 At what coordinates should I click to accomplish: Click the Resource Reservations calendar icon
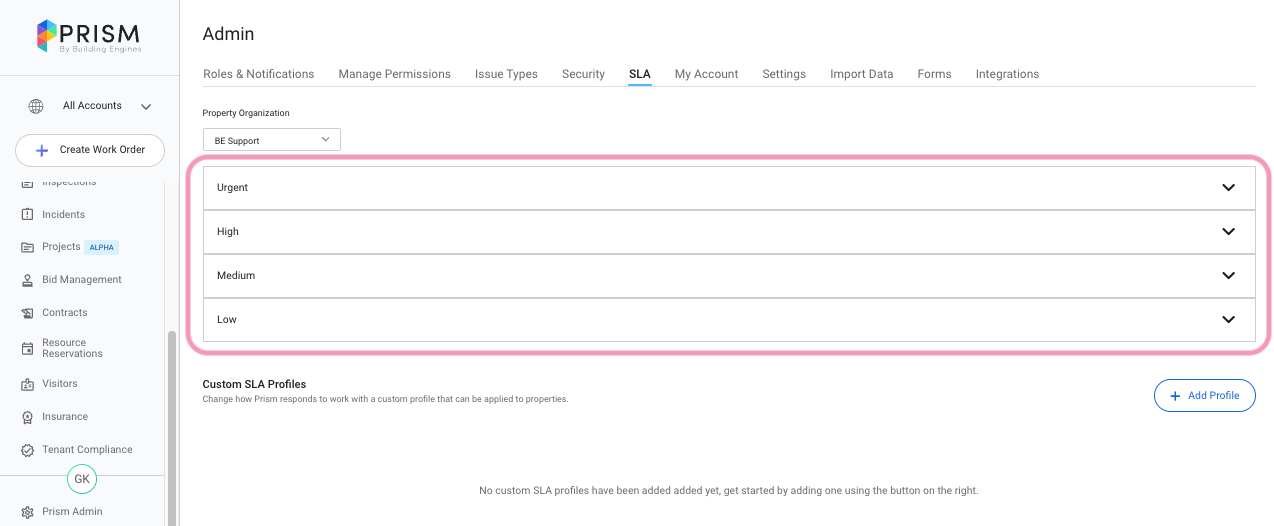pyautogui.click(x=28, y=348)
